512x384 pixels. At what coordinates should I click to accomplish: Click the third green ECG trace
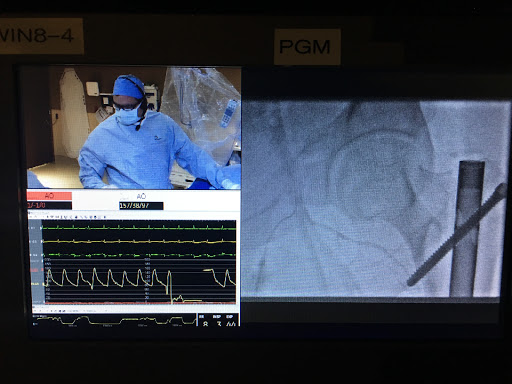(x=139, y=255)
